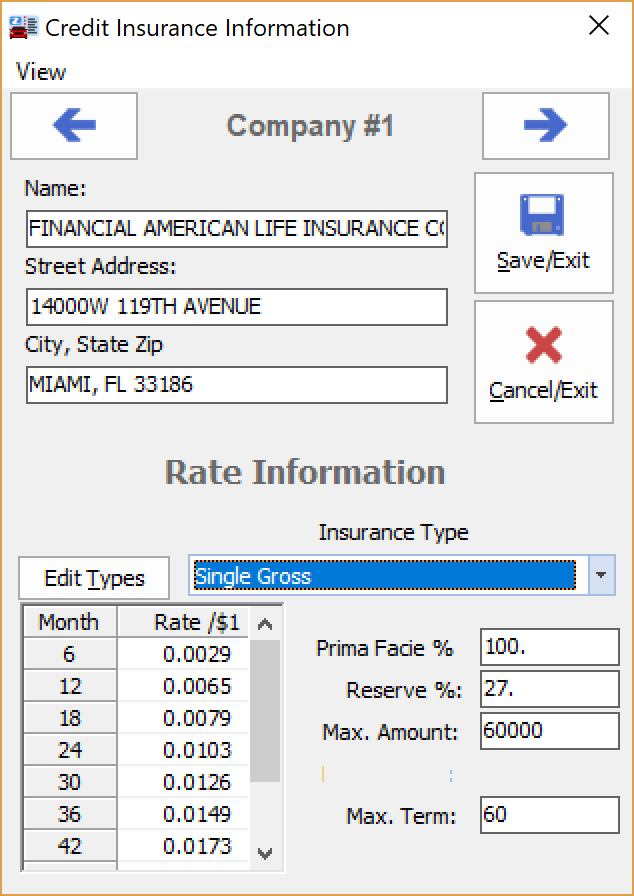Close the Credit Insurance Information window
This screenshot has height=896, width=634.
[x=599, y=26]
